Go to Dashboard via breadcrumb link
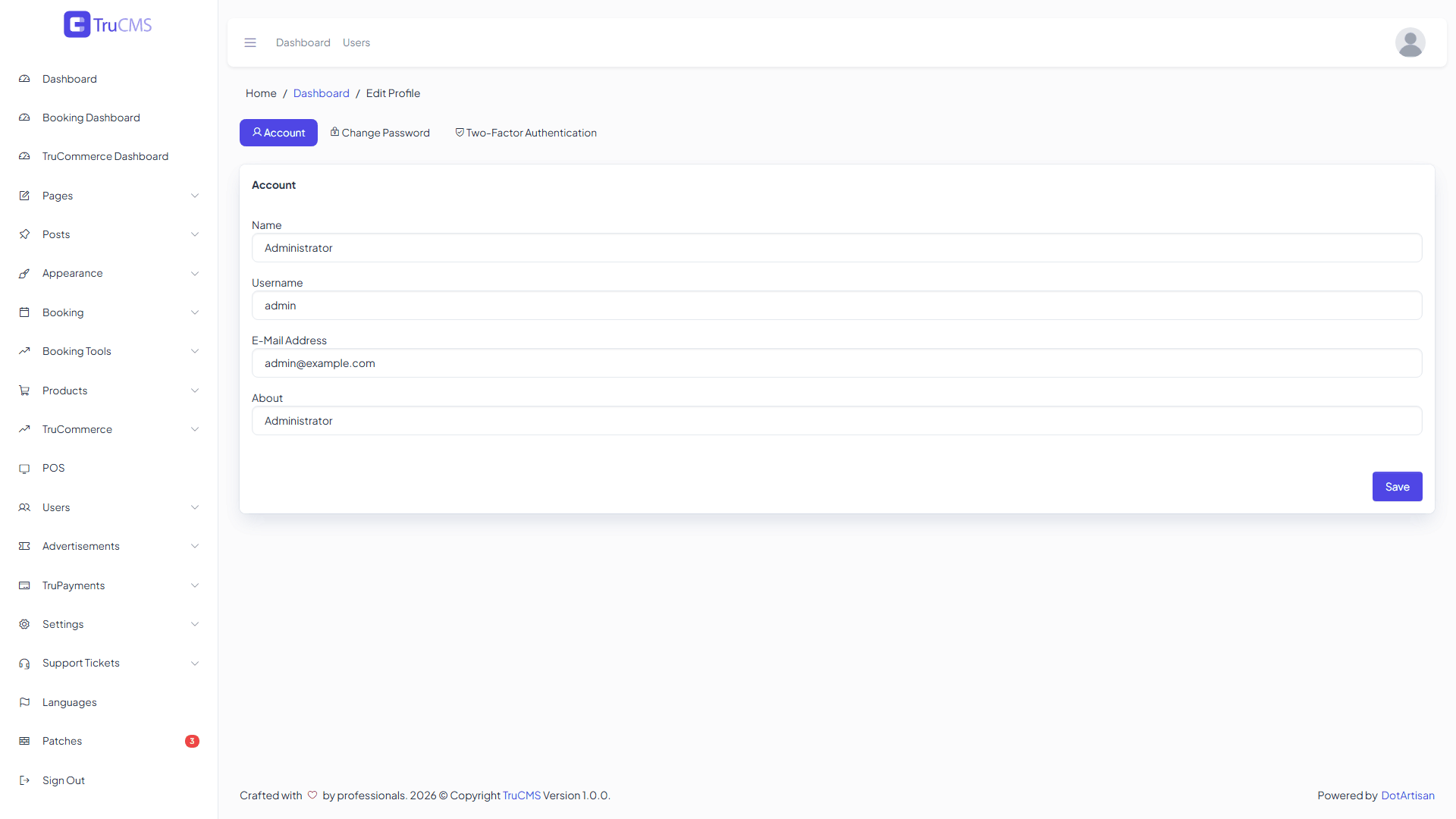The width and height of the screenshot is (1456, 819). click(x=322, y=93)
